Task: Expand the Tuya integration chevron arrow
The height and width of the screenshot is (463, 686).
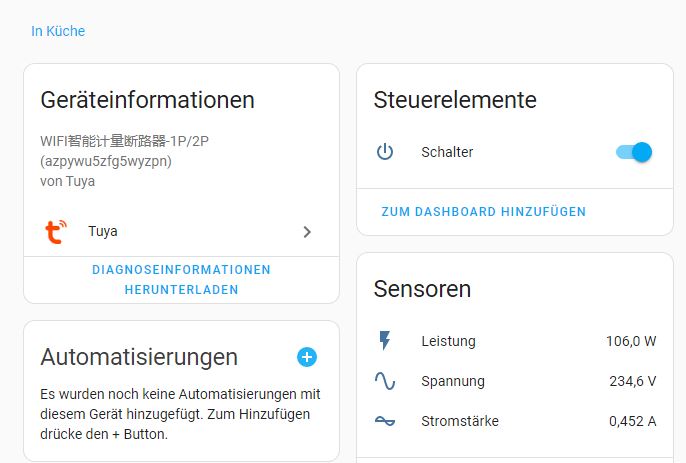Action: (x=307, y=232)
